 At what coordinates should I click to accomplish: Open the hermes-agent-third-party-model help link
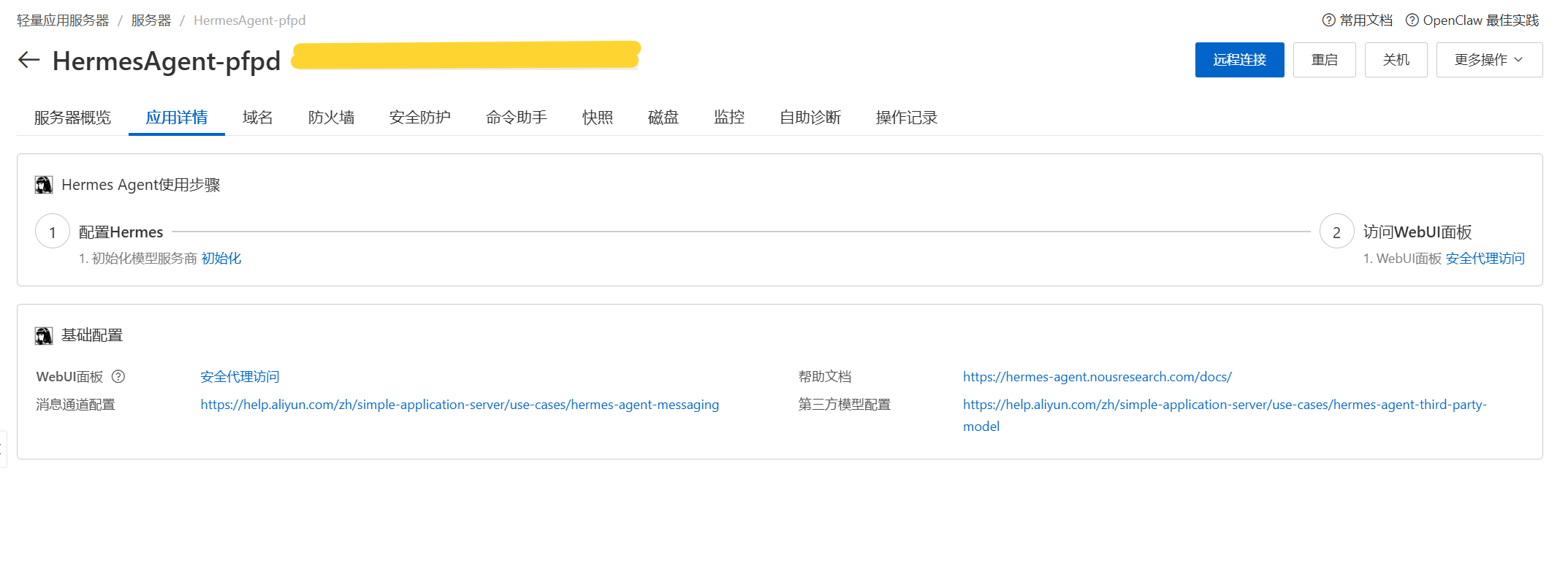coord(1225,415)
